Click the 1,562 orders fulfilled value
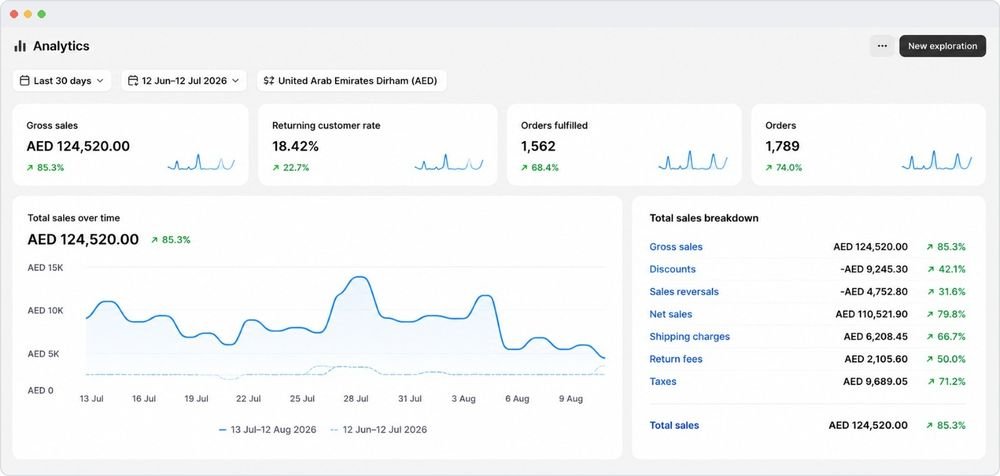The width and height of the screenshot is (1000, 476). tap(538, 146)
